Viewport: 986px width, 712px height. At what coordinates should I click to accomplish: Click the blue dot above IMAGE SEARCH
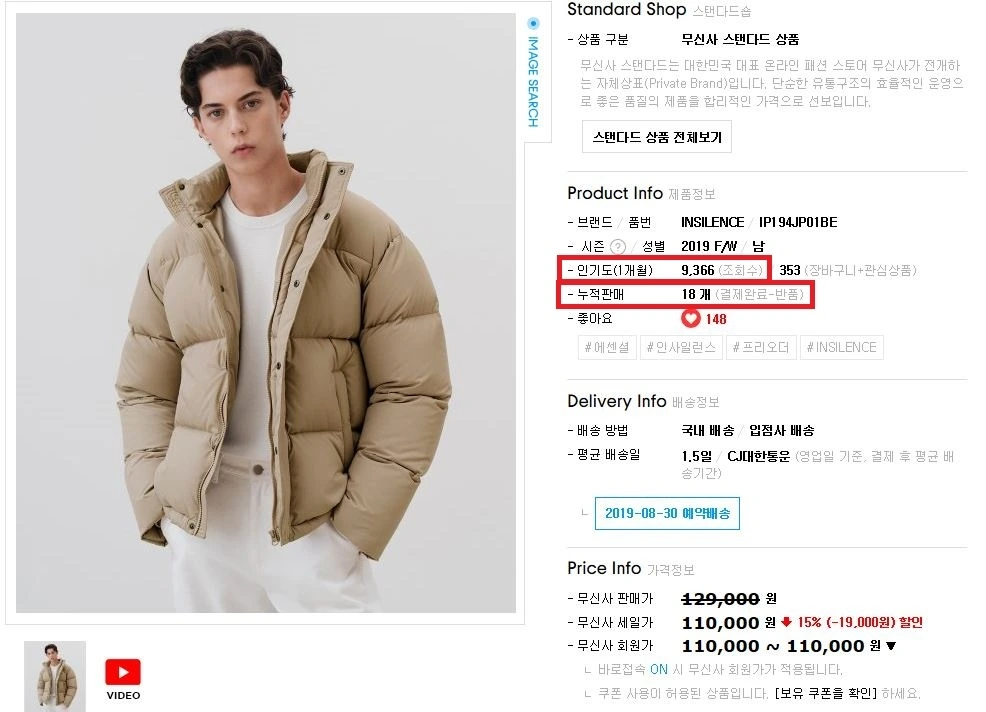tap(533, 23)
